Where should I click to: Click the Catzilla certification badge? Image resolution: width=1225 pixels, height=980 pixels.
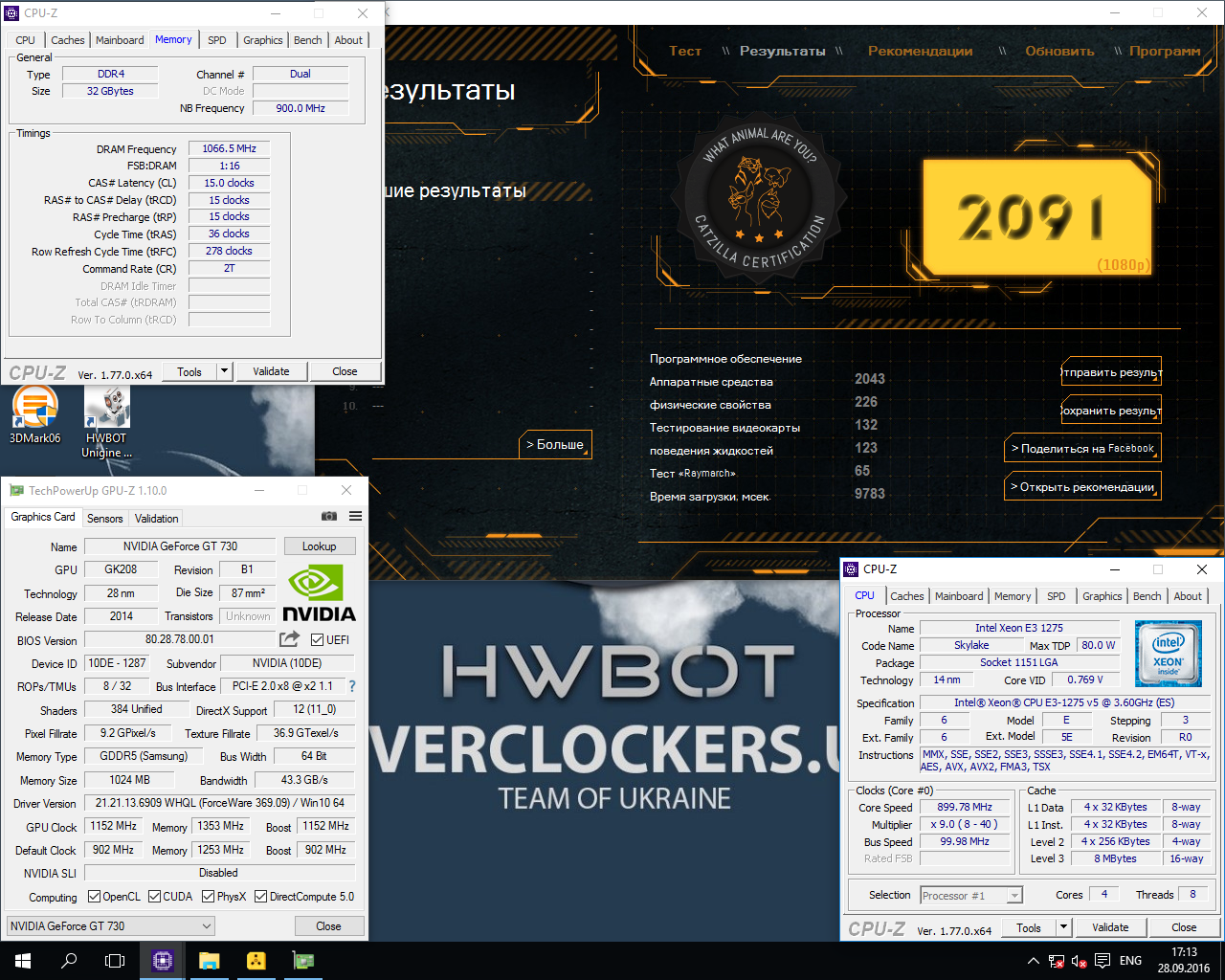click(x=759, y=198)
